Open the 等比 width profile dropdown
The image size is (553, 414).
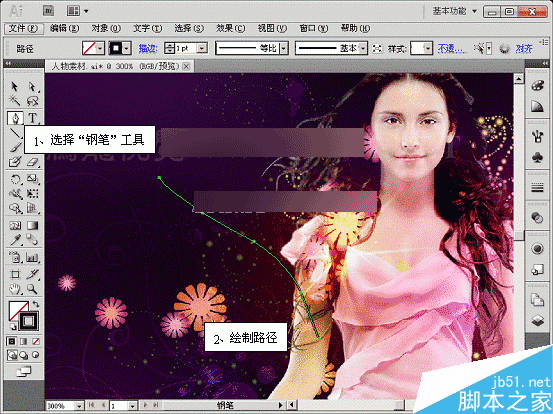284,48
